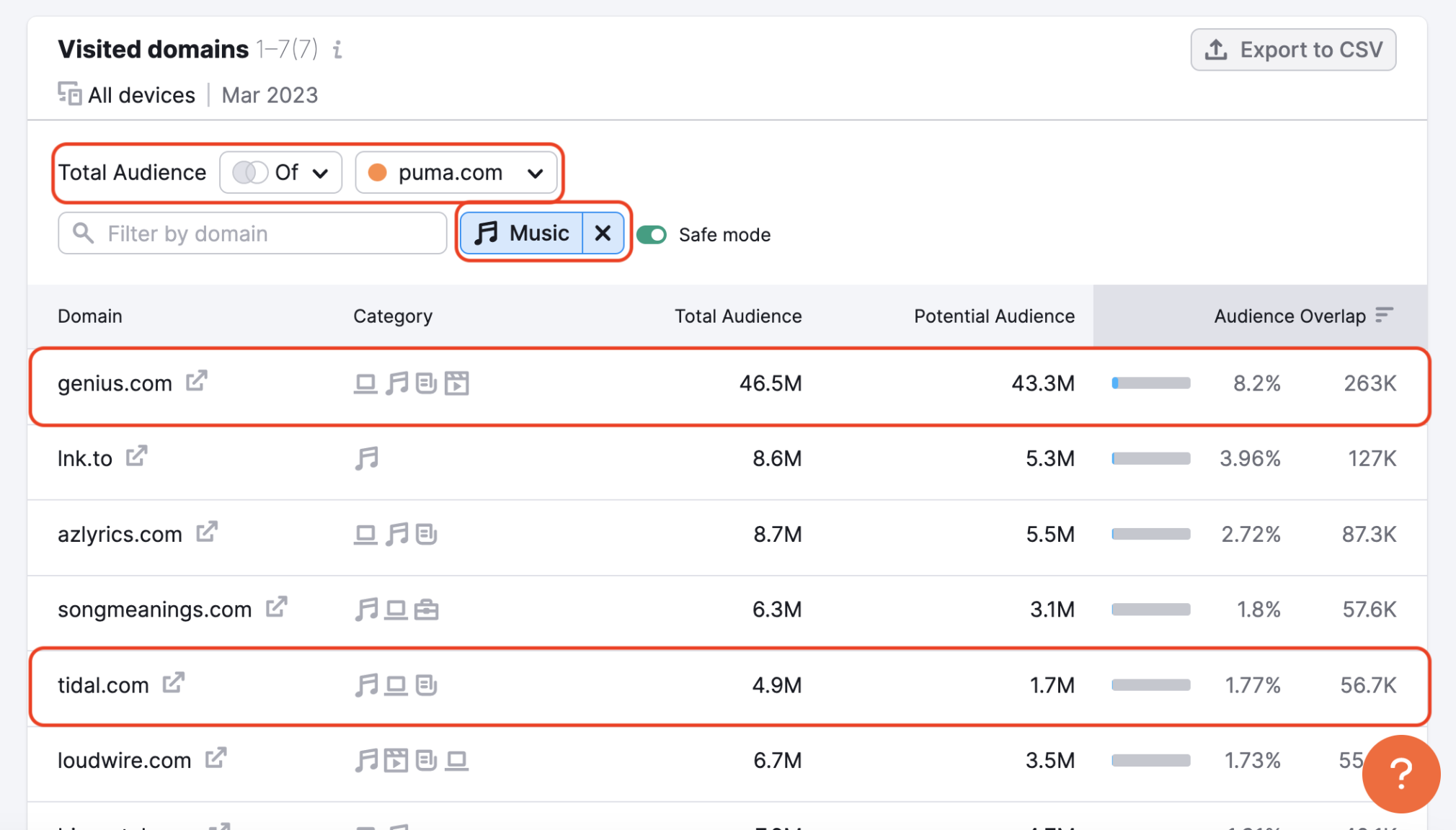Click the search magnifier icon
Viewport: 1456px width, 830px height.
point(84,233)
